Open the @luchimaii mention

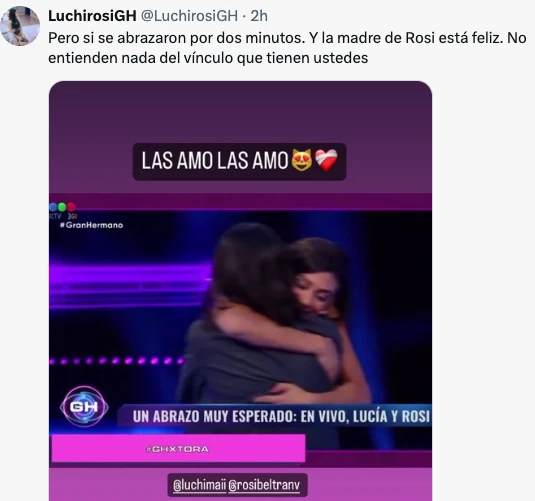199,485
